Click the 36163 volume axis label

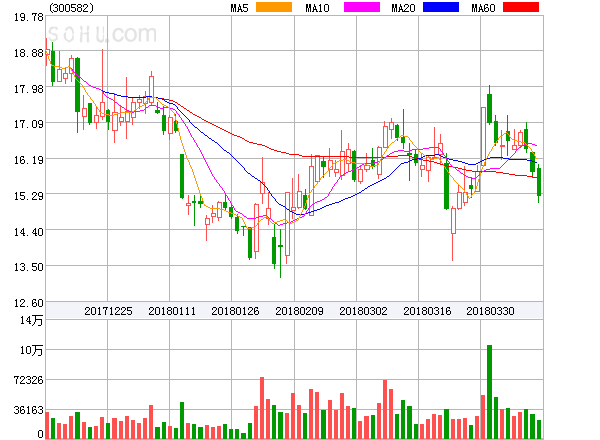(x=29, y=410)
